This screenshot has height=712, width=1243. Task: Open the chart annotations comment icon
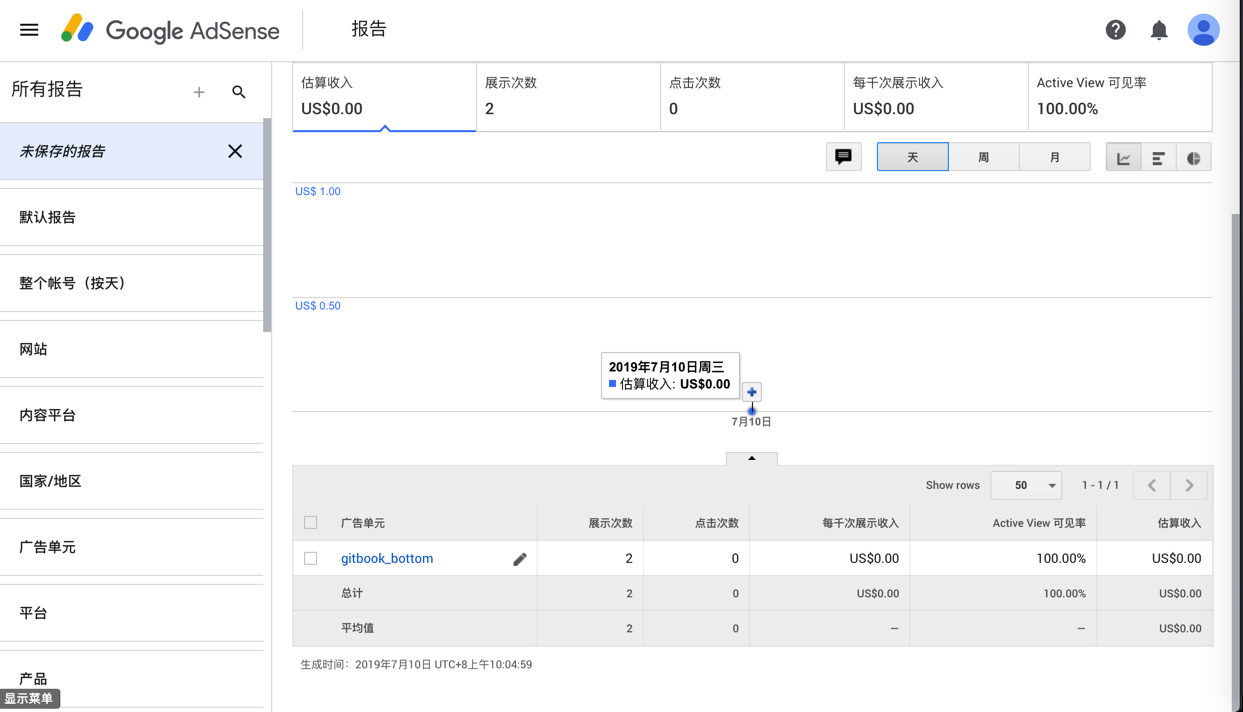coord(843,157)
